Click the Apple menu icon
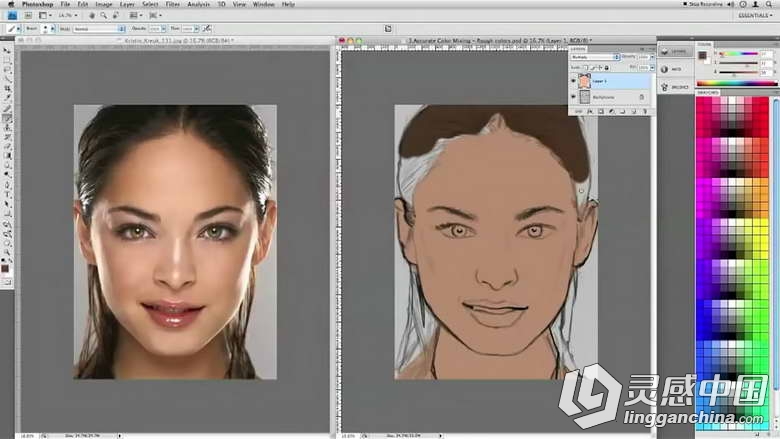This screenshot has width=780, height=439. tap(10, 4)
